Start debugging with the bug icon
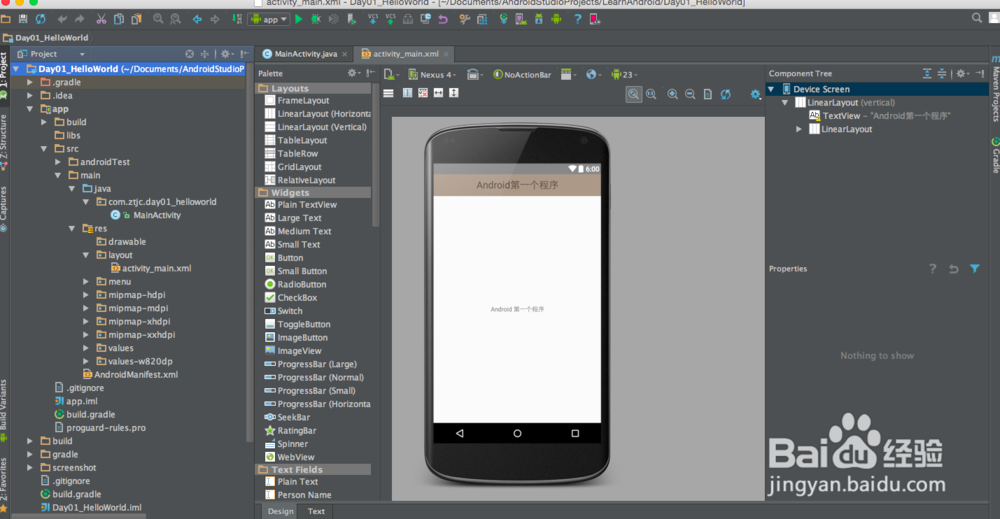Viewport: 1000px width, 519px height. [x=316, y=19]
